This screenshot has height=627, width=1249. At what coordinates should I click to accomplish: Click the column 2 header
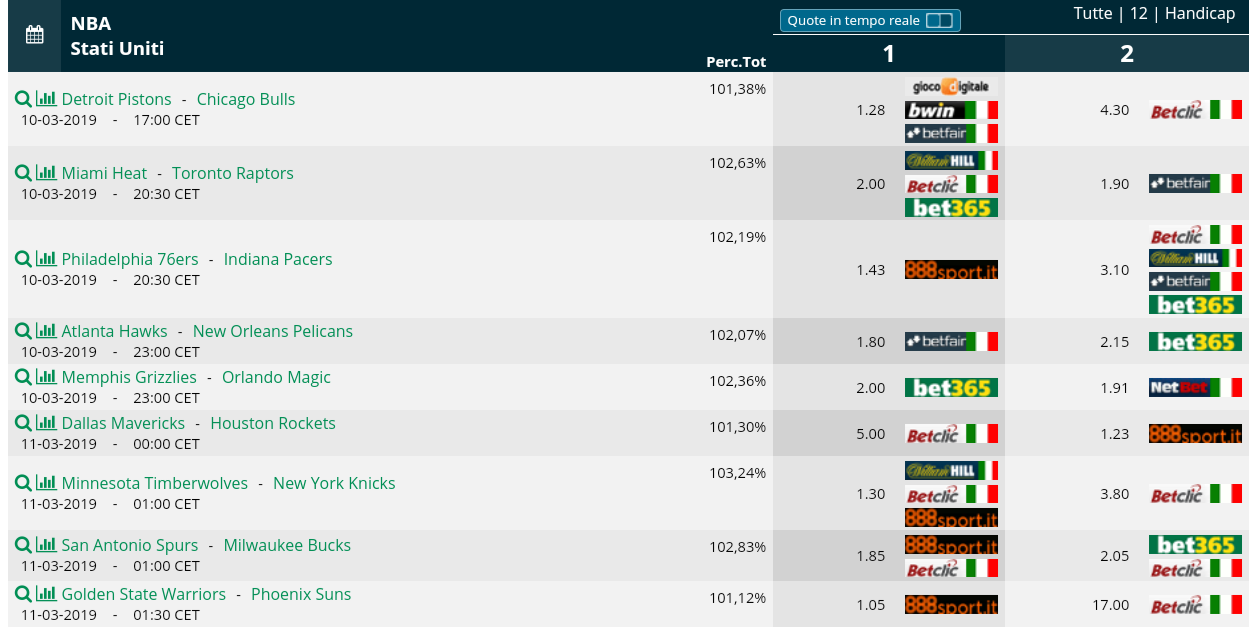(x=1127, y=54)
